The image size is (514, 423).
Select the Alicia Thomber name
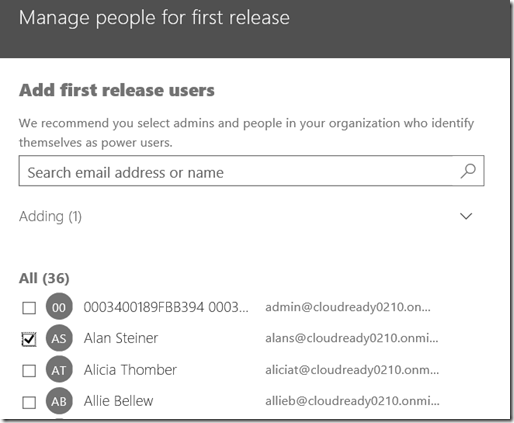coord(130,370)
